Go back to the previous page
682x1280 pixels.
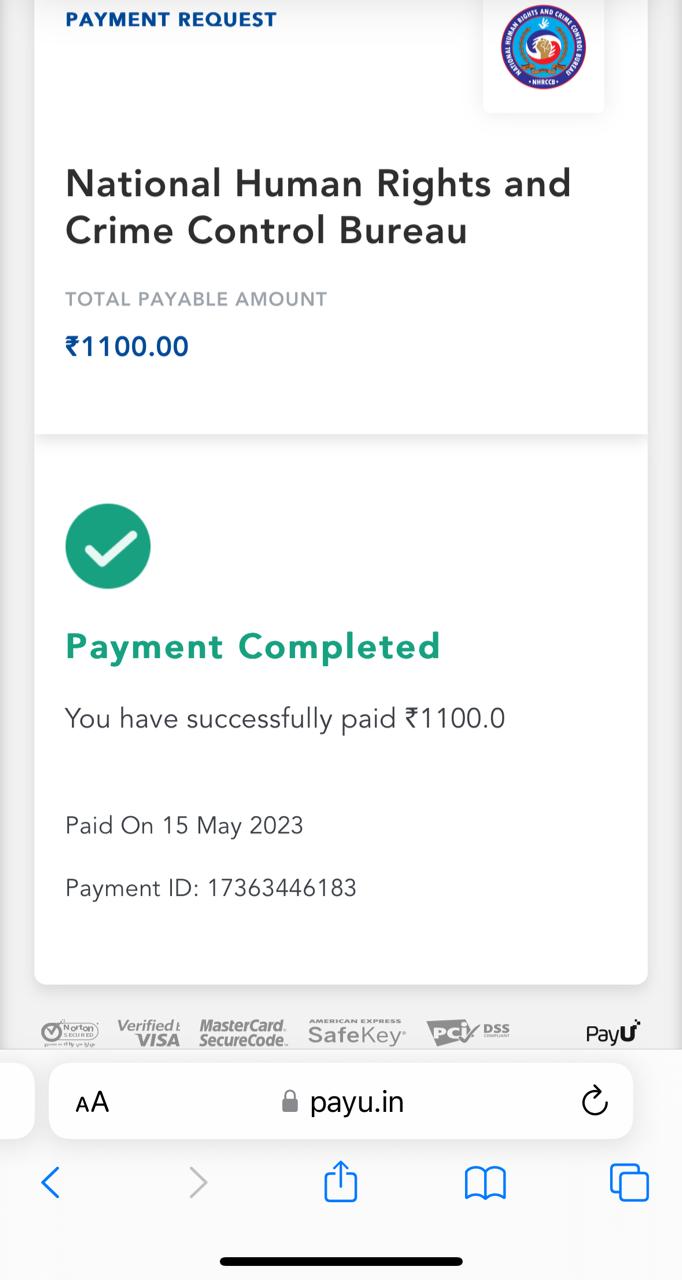pos(51,1183)
